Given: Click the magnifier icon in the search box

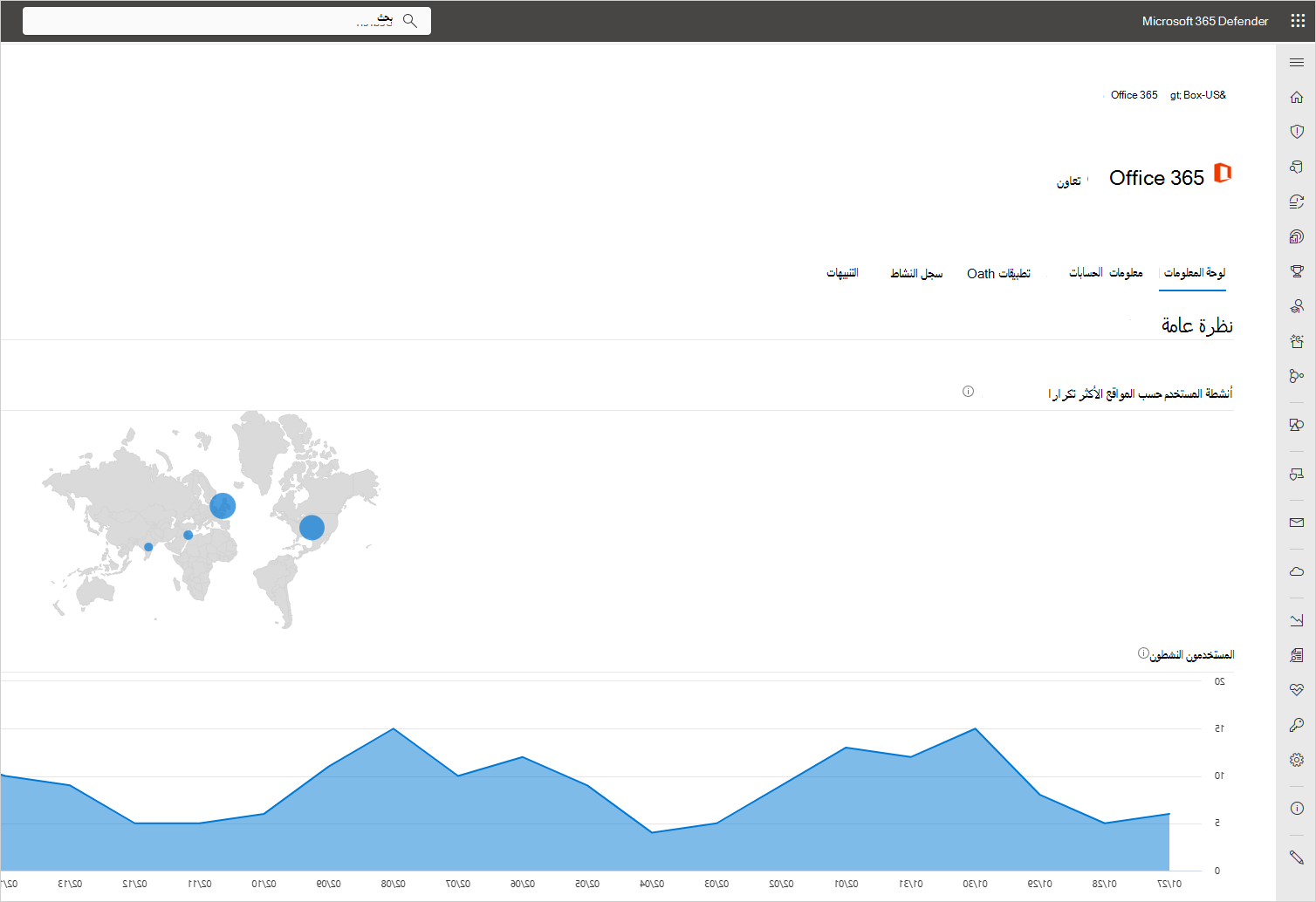Looking at the screenshot, I should (410, 21).
